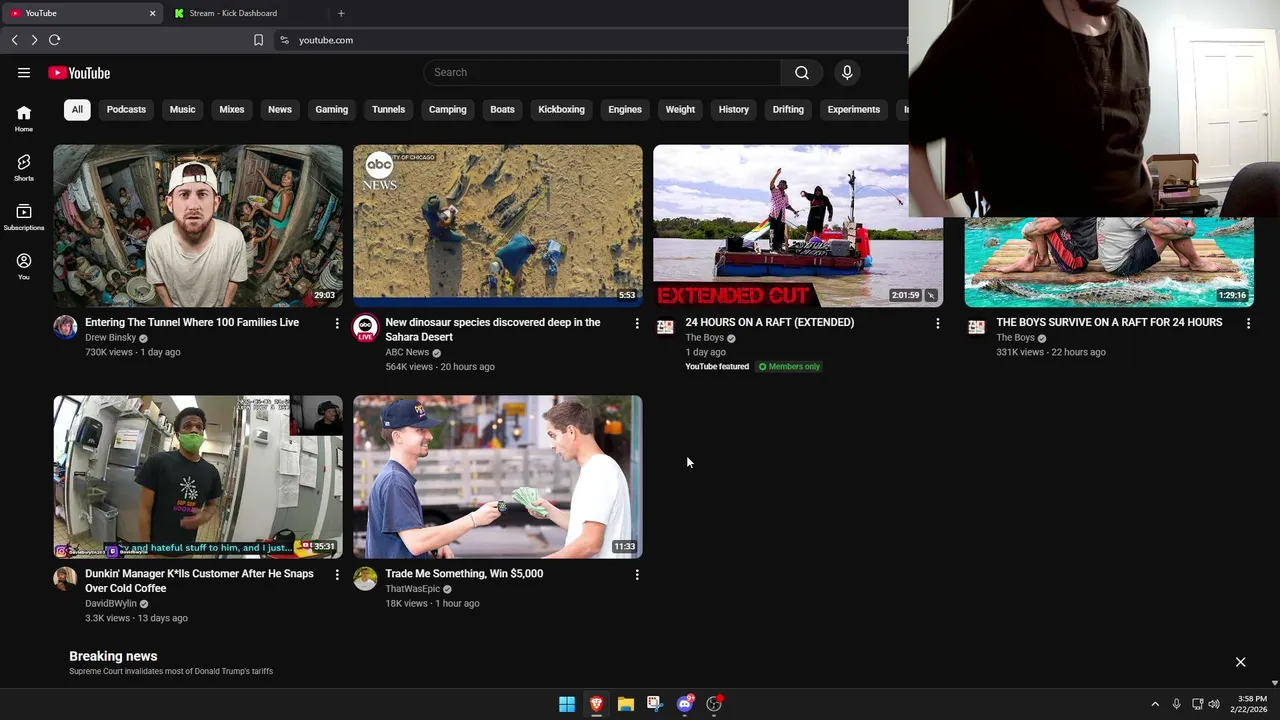Image resolution: width=1280 pixels, height=720 pixels.
Task: Select the Experiments filter chip
Action: coord(854,109)
